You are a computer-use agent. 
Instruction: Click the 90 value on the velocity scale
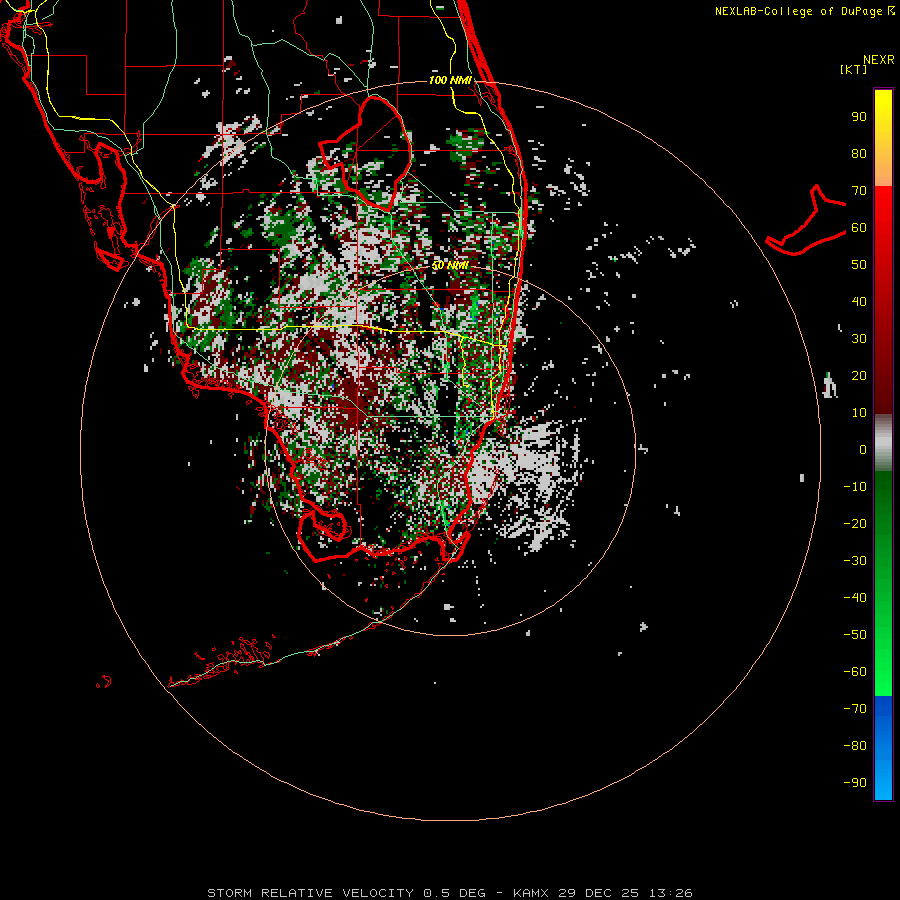(x=859, y=117)
